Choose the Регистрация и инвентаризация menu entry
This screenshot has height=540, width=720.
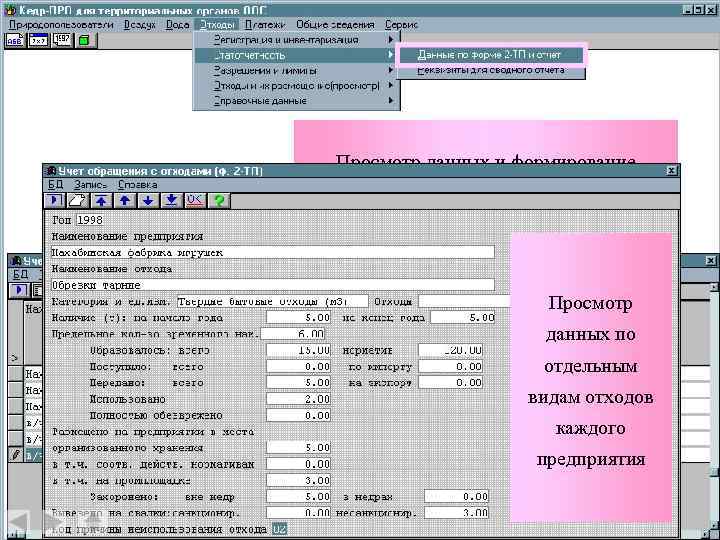click(296, 40)
